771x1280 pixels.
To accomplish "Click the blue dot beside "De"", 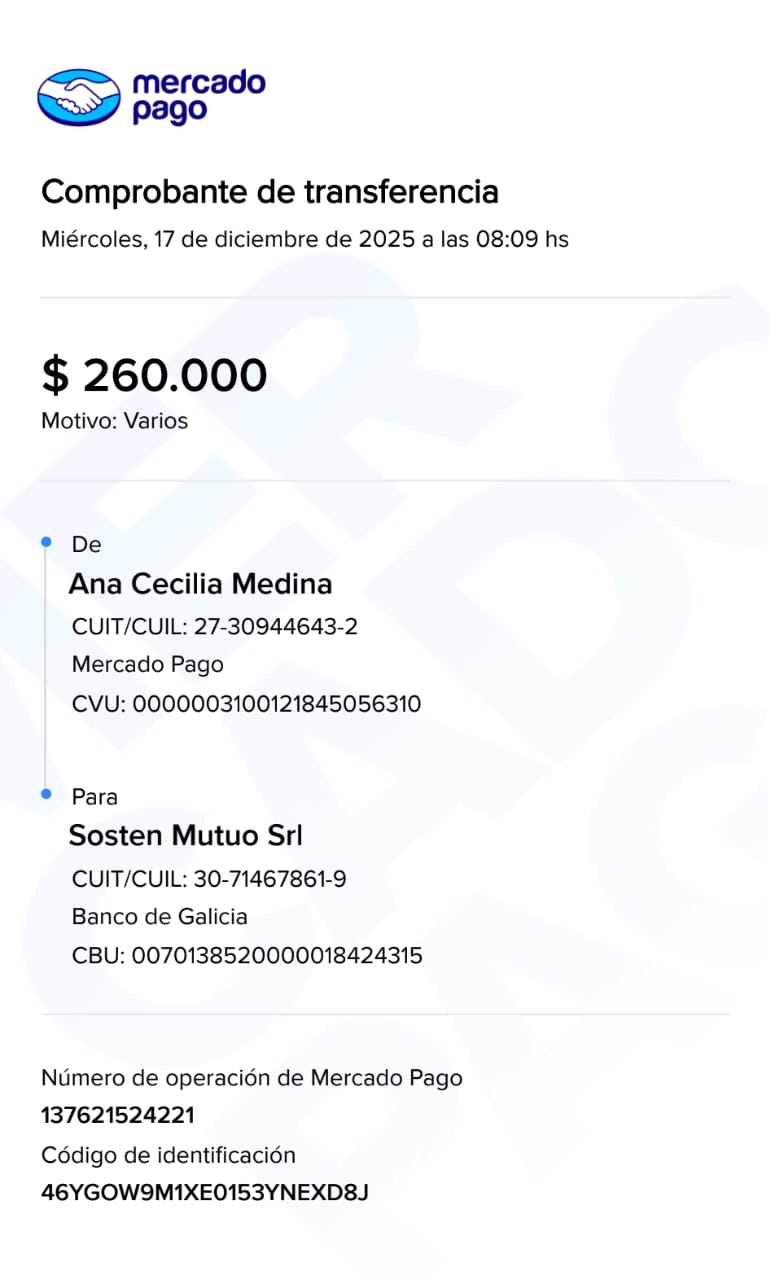I will point(46,542).
